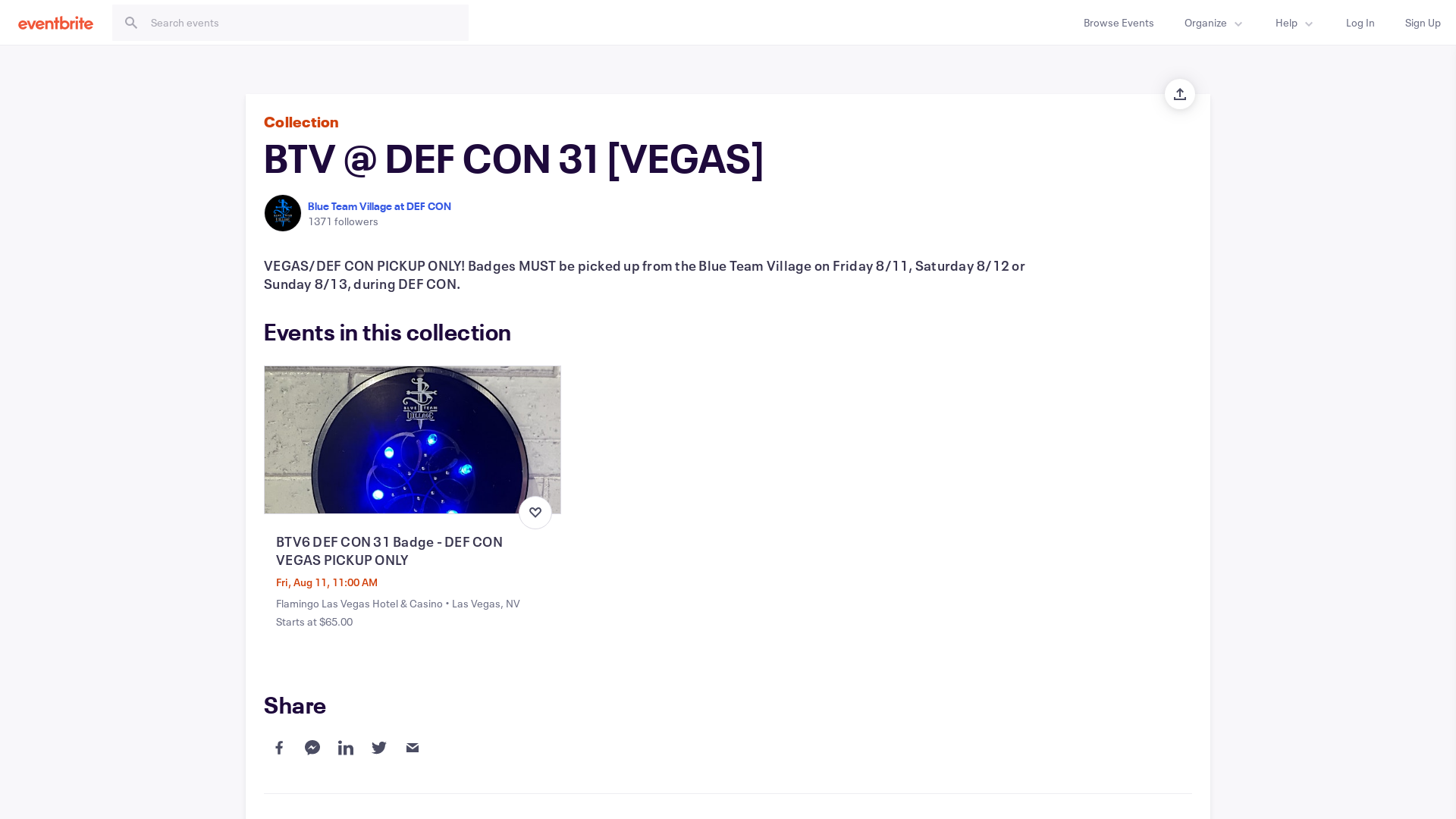Open Browse Events menu item
Screen dimensions: 1456x819
pyautogui.click(x=1118, y=22)
